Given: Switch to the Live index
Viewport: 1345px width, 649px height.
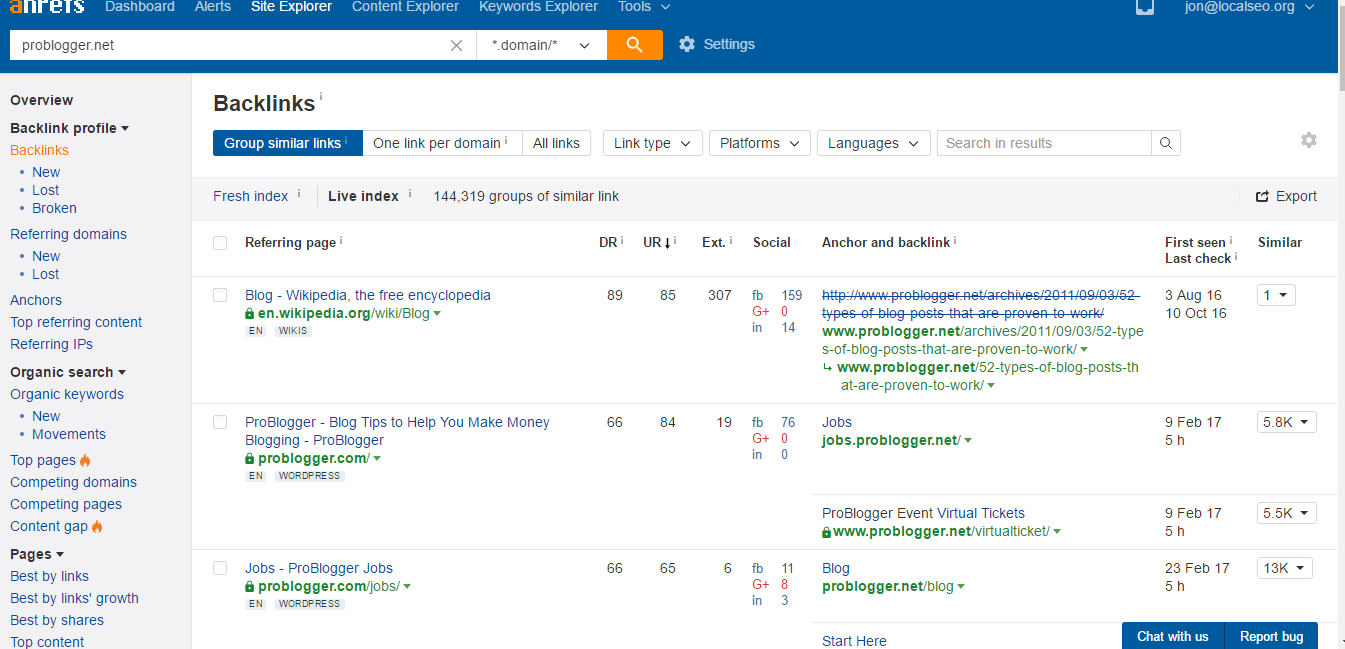Looking at the screenshot, I should 363,196.
